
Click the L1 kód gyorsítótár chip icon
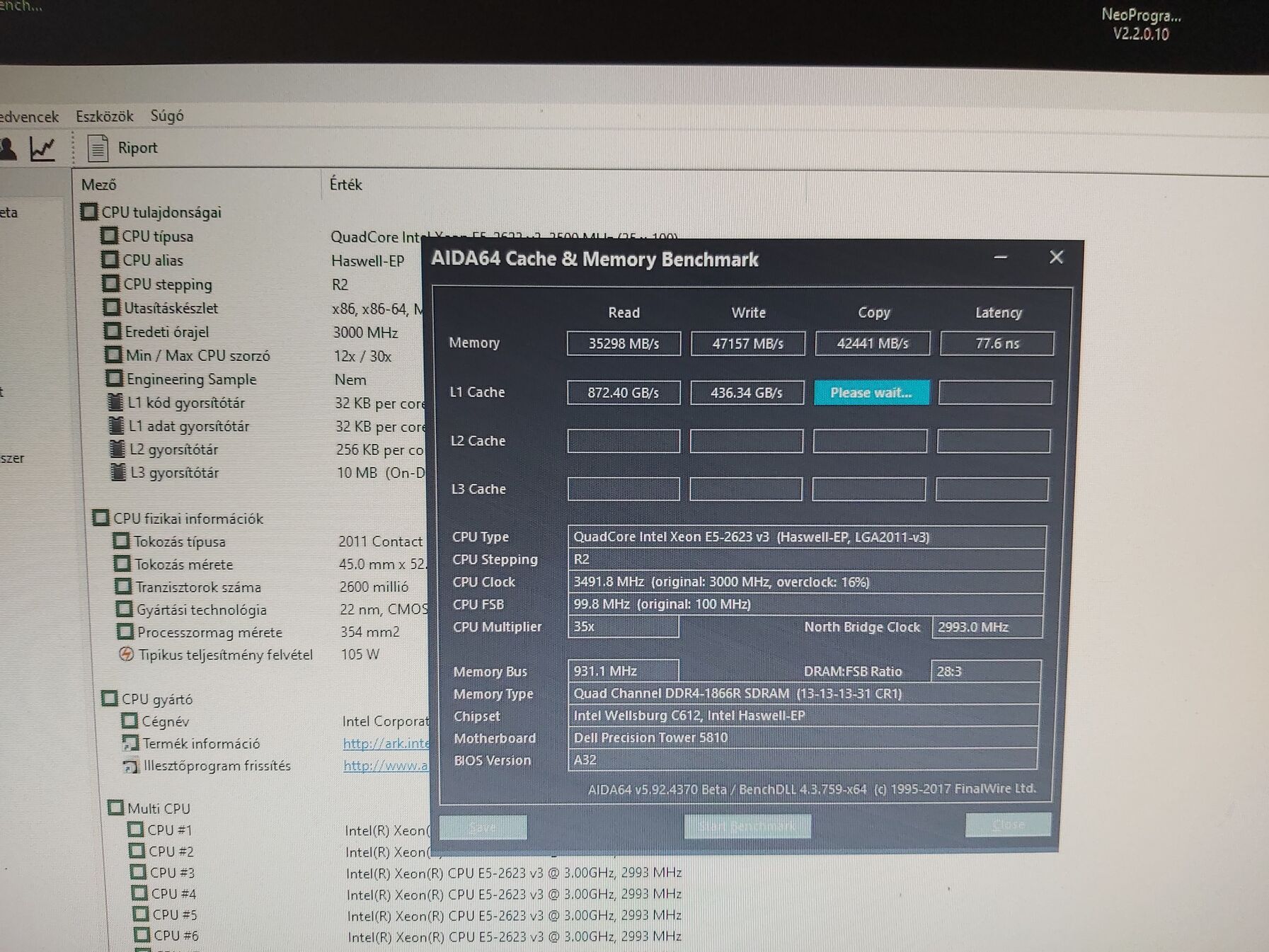(115, 402)
